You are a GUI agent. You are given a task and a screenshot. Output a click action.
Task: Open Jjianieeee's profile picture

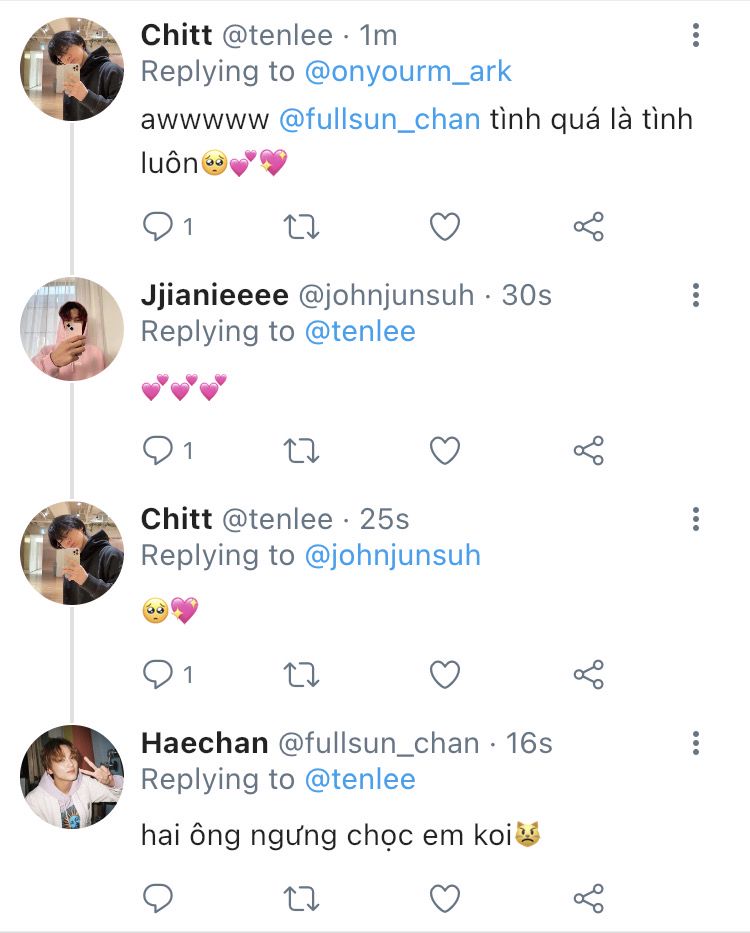click(x=72, y=329)
